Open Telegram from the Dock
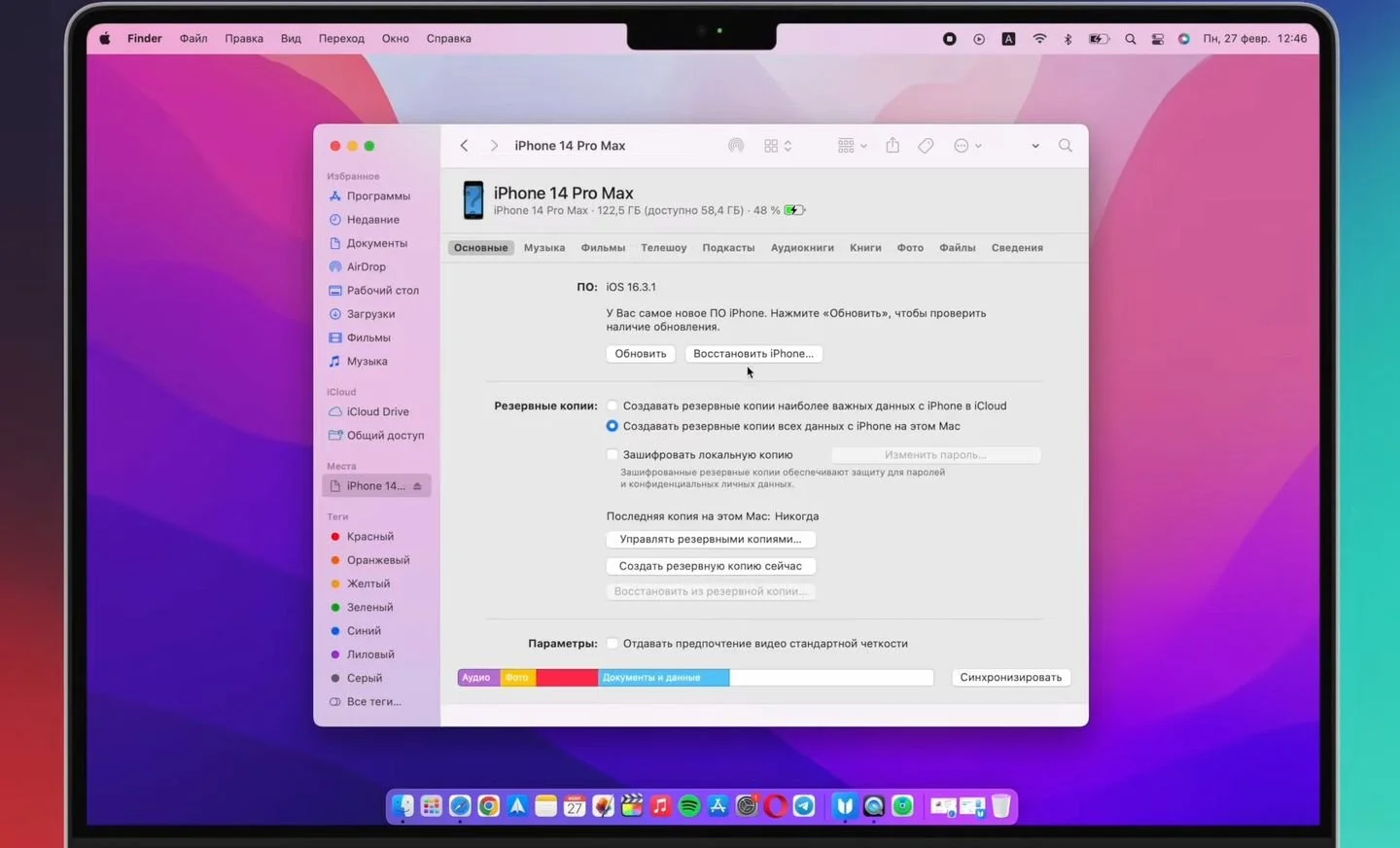The height and width of the screenshot is (848, 1400). point(804,806)
